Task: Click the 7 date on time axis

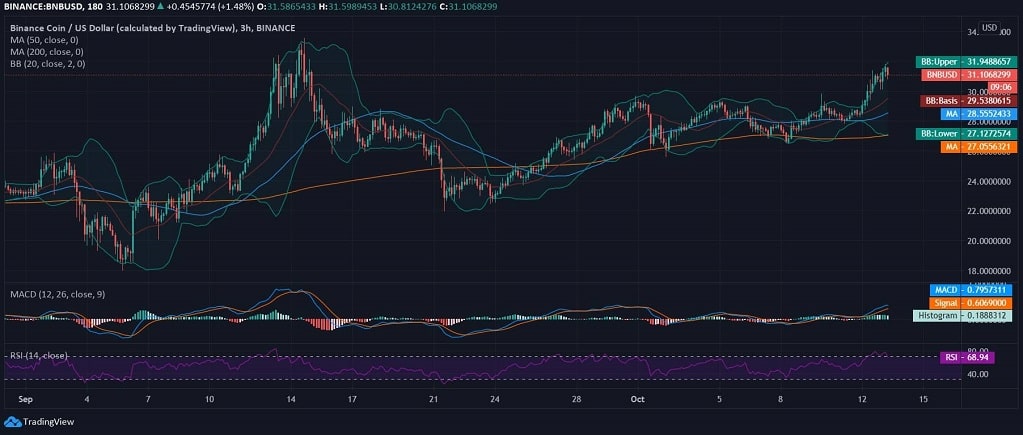Action: 148,398
